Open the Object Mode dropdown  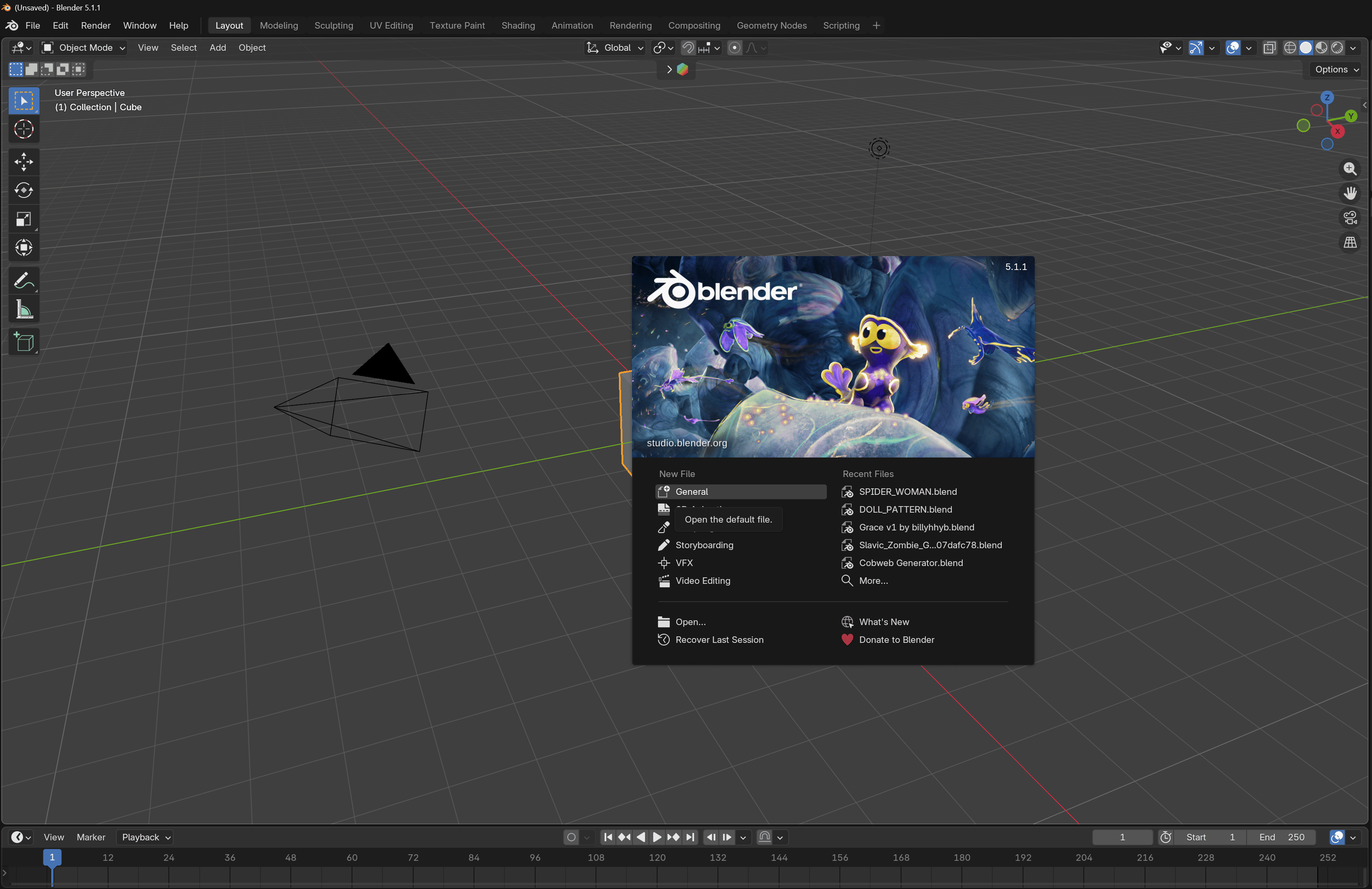point(84,48)
